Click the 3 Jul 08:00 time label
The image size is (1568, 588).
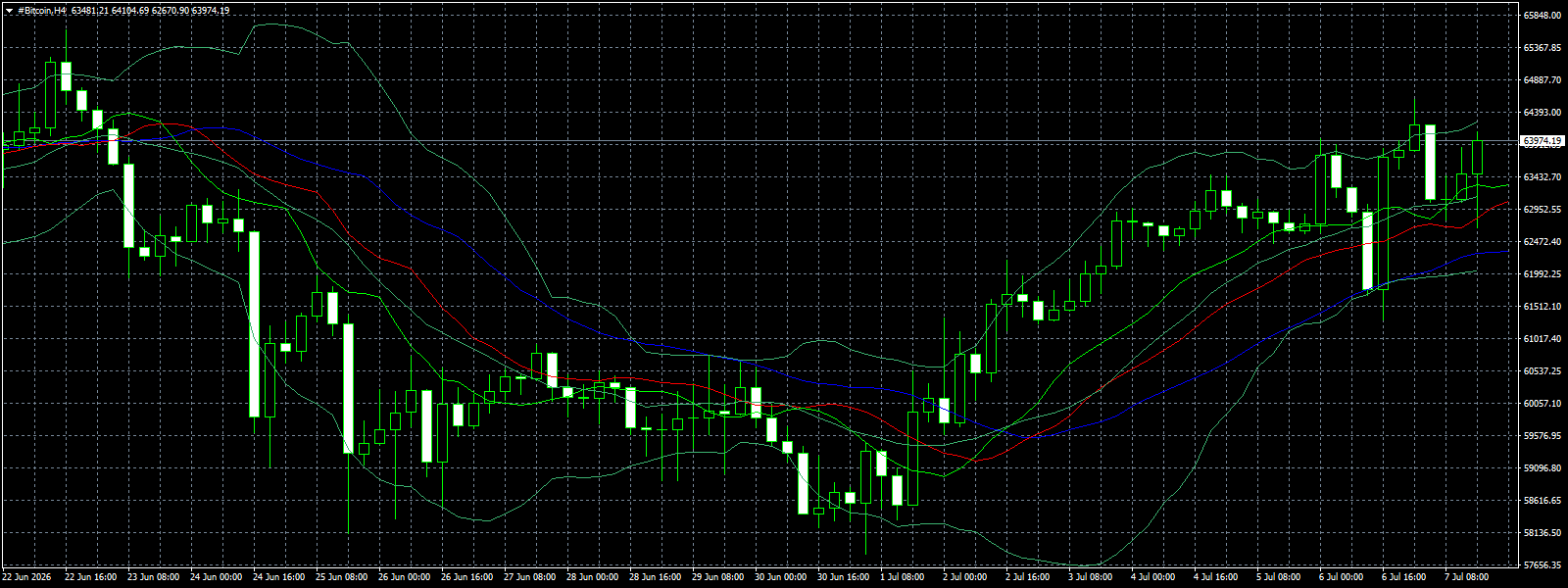click(1092, 577)
